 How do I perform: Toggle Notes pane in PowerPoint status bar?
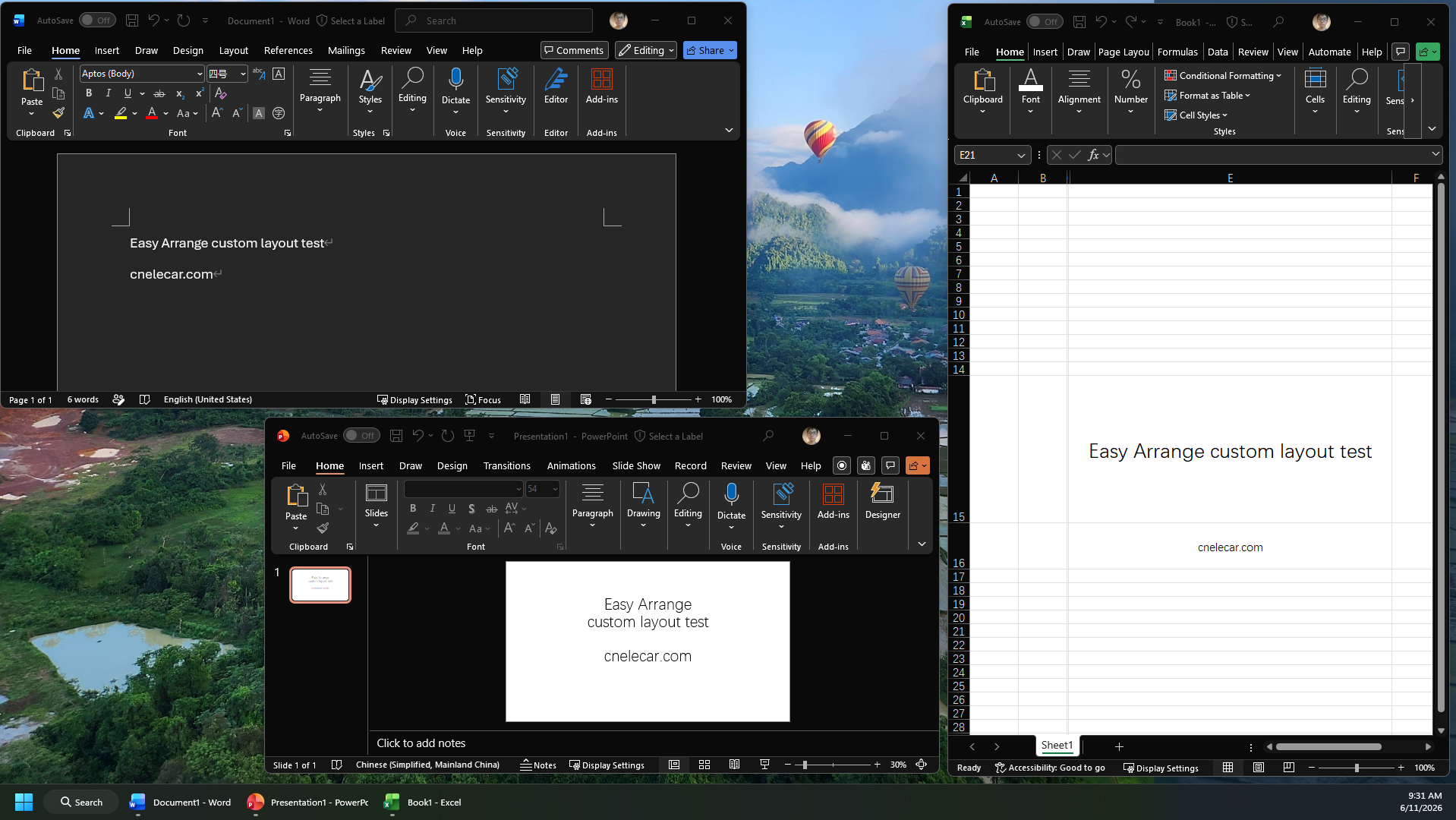537,765
